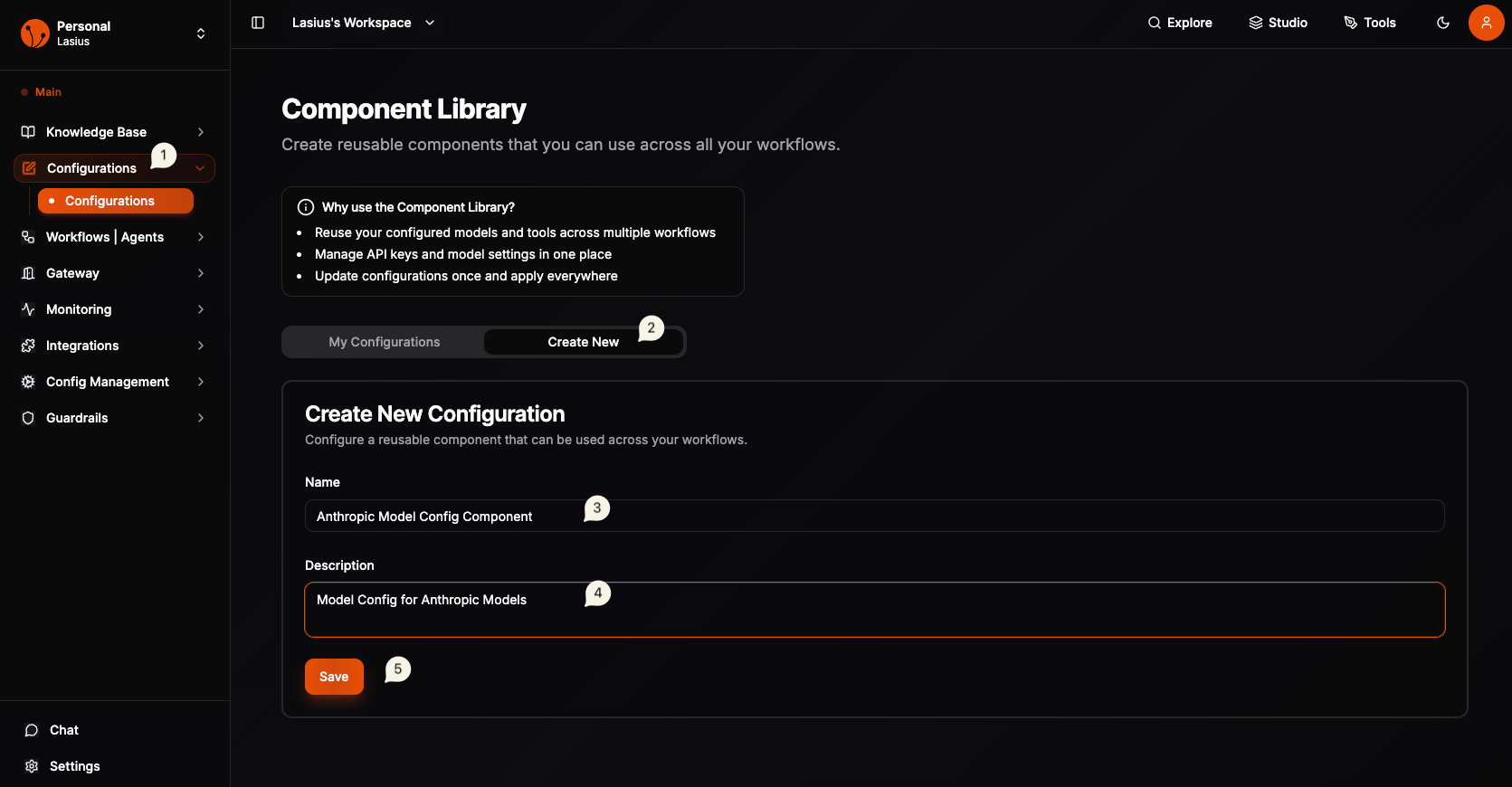Click the Workflows | Agents icon
The height and width of the screenshot is (787, 1512).
(x=28, y=237)
